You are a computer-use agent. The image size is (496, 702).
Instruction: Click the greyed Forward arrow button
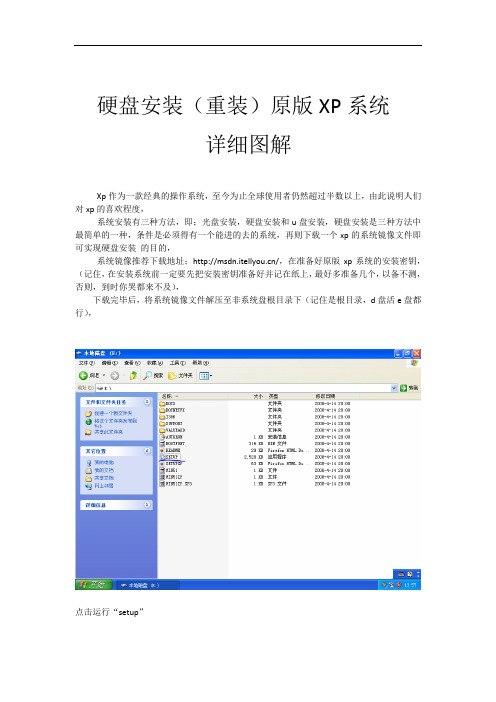[115, 376]
